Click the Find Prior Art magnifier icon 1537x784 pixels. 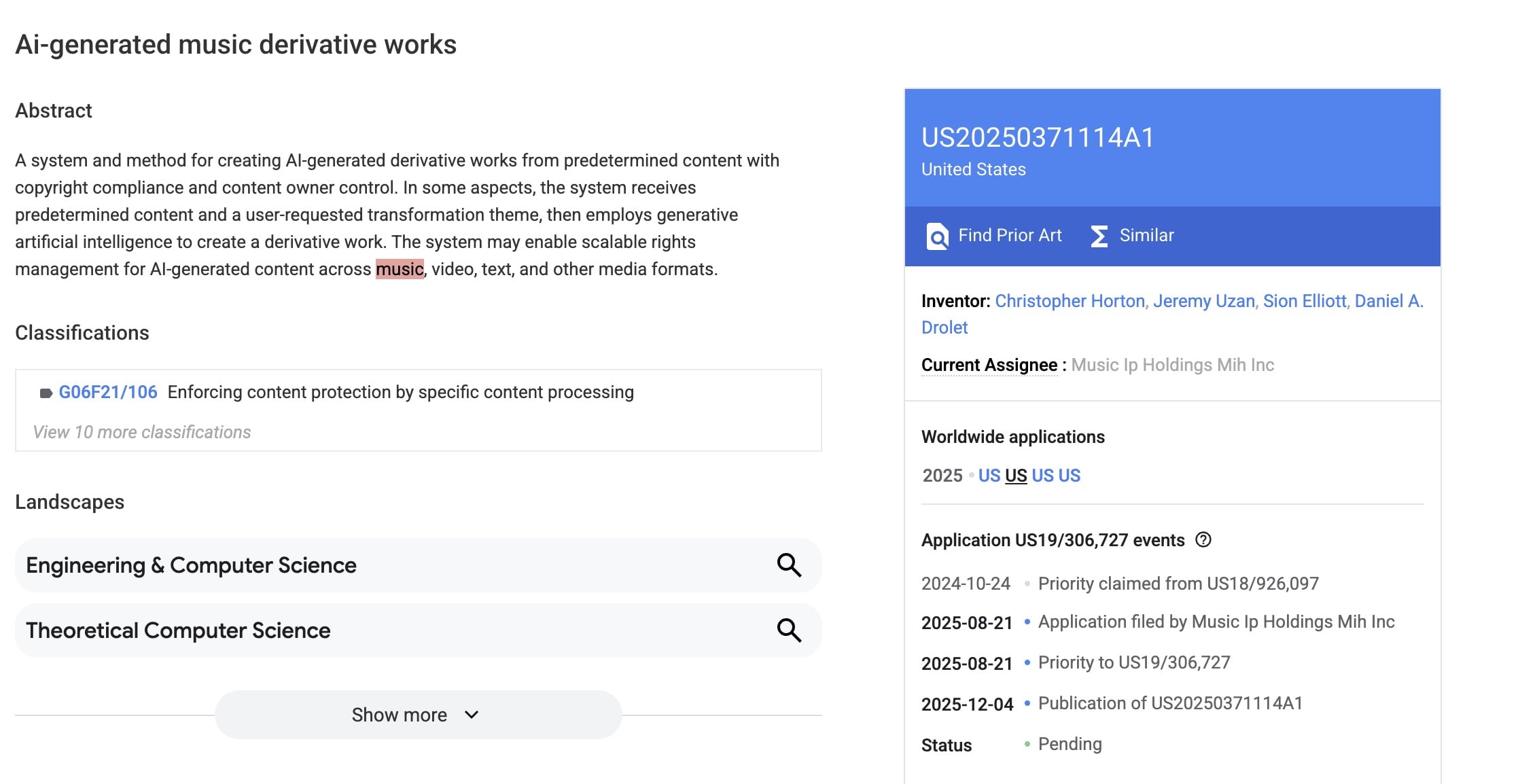click(x=937, y=236)
